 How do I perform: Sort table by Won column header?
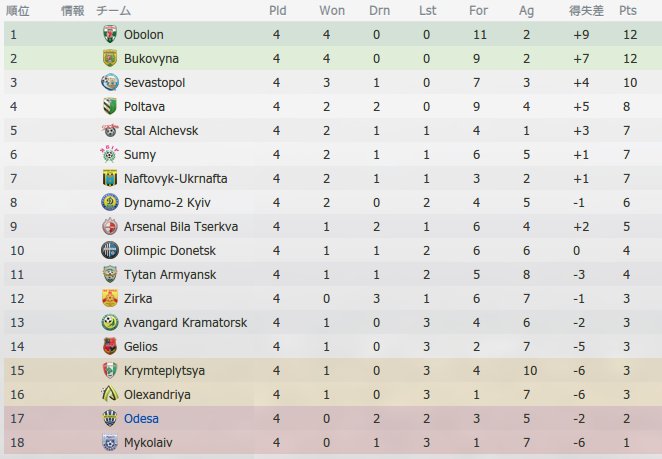pyautogui.click(x=332, y=10)
